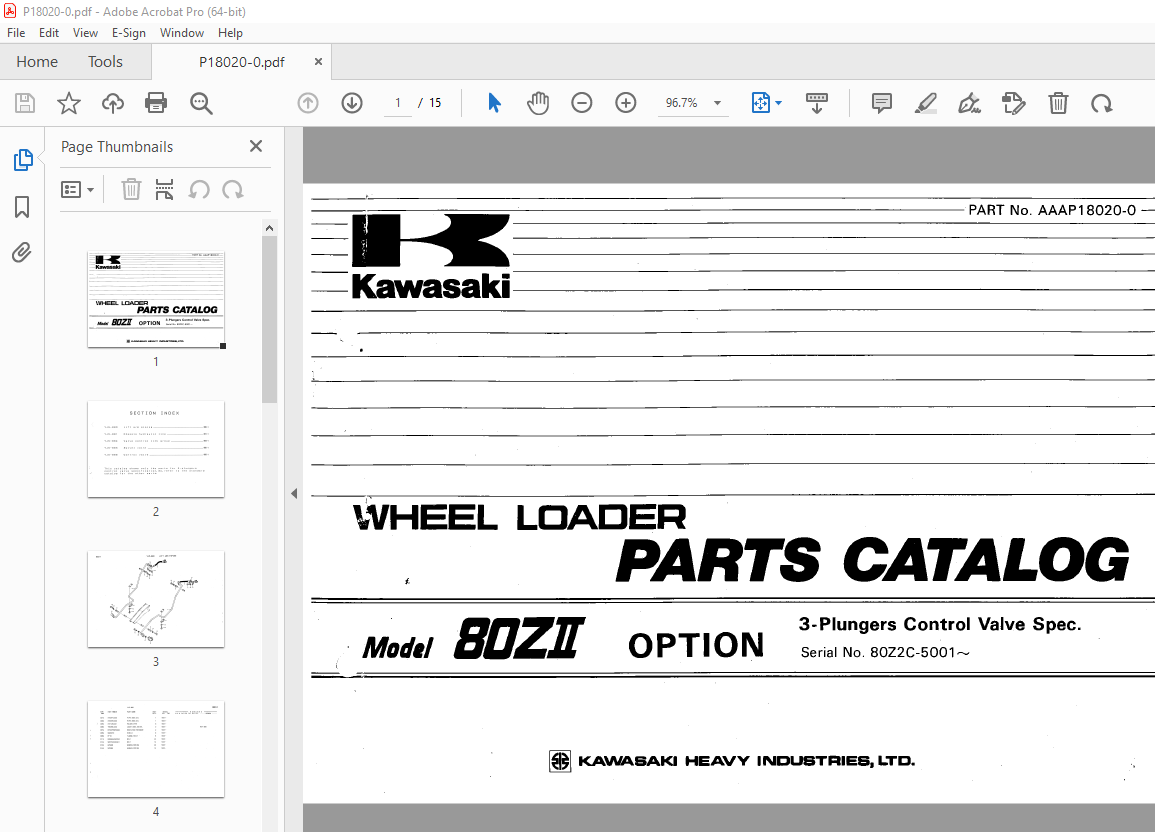Viewport: 1155px width, 832px height.
Task: Open the File menu
Action: pyautogui.click(x=16, y=33)
